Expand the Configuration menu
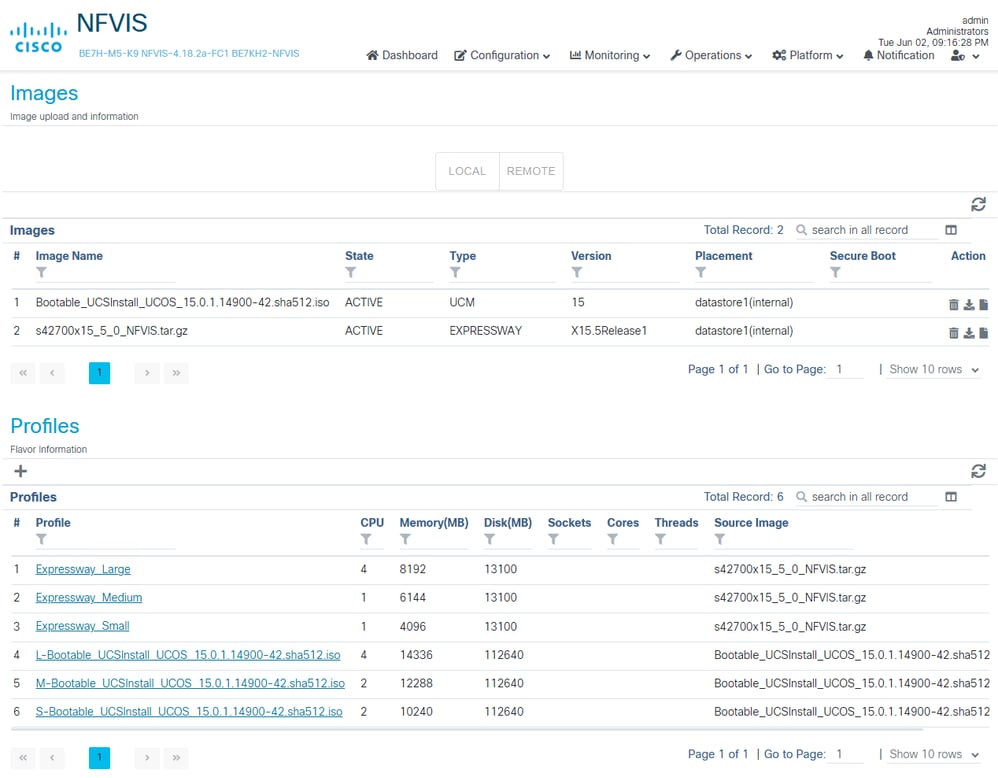 502,55
